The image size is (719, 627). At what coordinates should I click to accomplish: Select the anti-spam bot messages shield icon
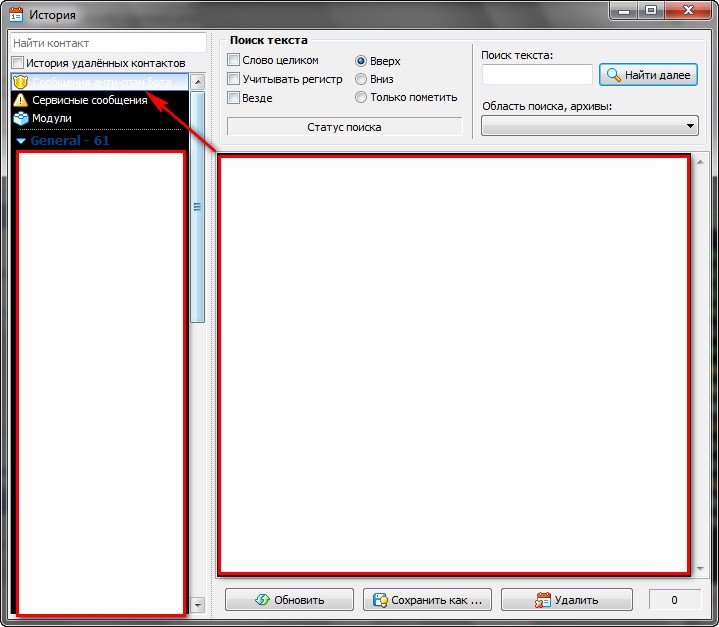(20, 82)
